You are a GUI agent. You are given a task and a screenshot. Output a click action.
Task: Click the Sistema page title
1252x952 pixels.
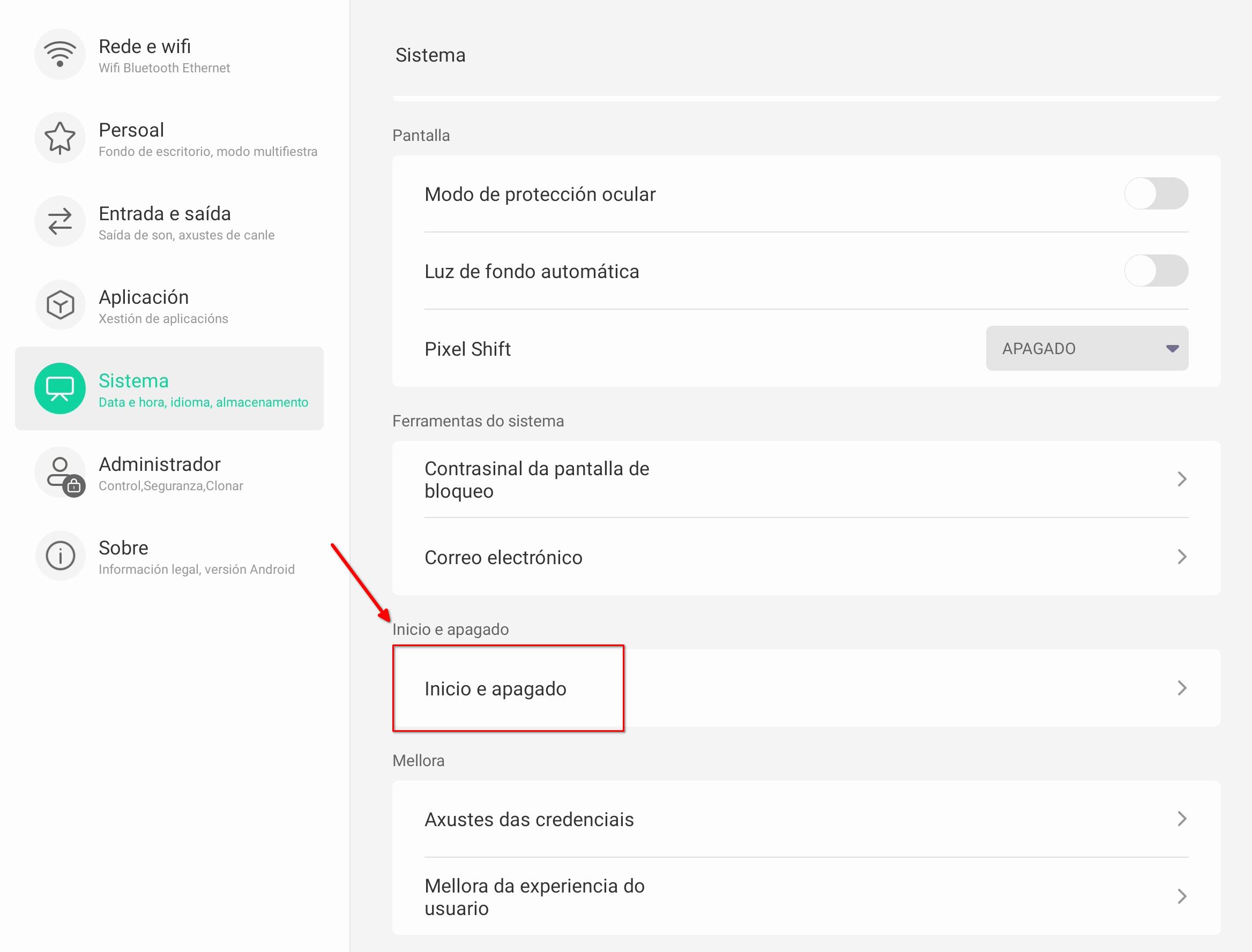coord(430,56)
